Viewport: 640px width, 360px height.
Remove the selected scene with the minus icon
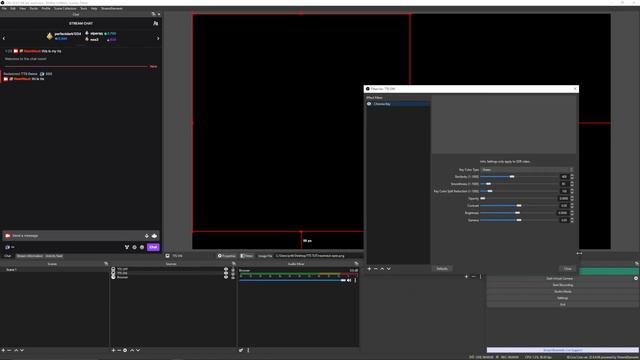(x=9, y=350)
